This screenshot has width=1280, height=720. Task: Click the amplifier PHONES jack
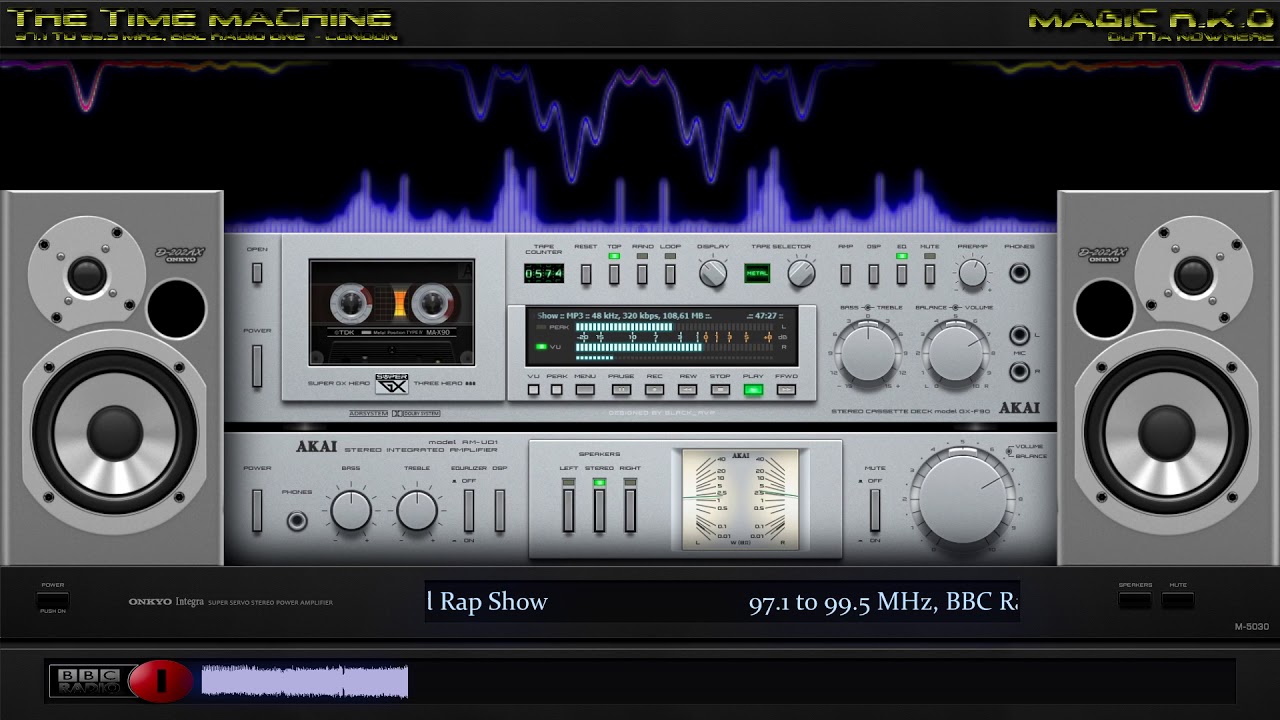point(297,521)
